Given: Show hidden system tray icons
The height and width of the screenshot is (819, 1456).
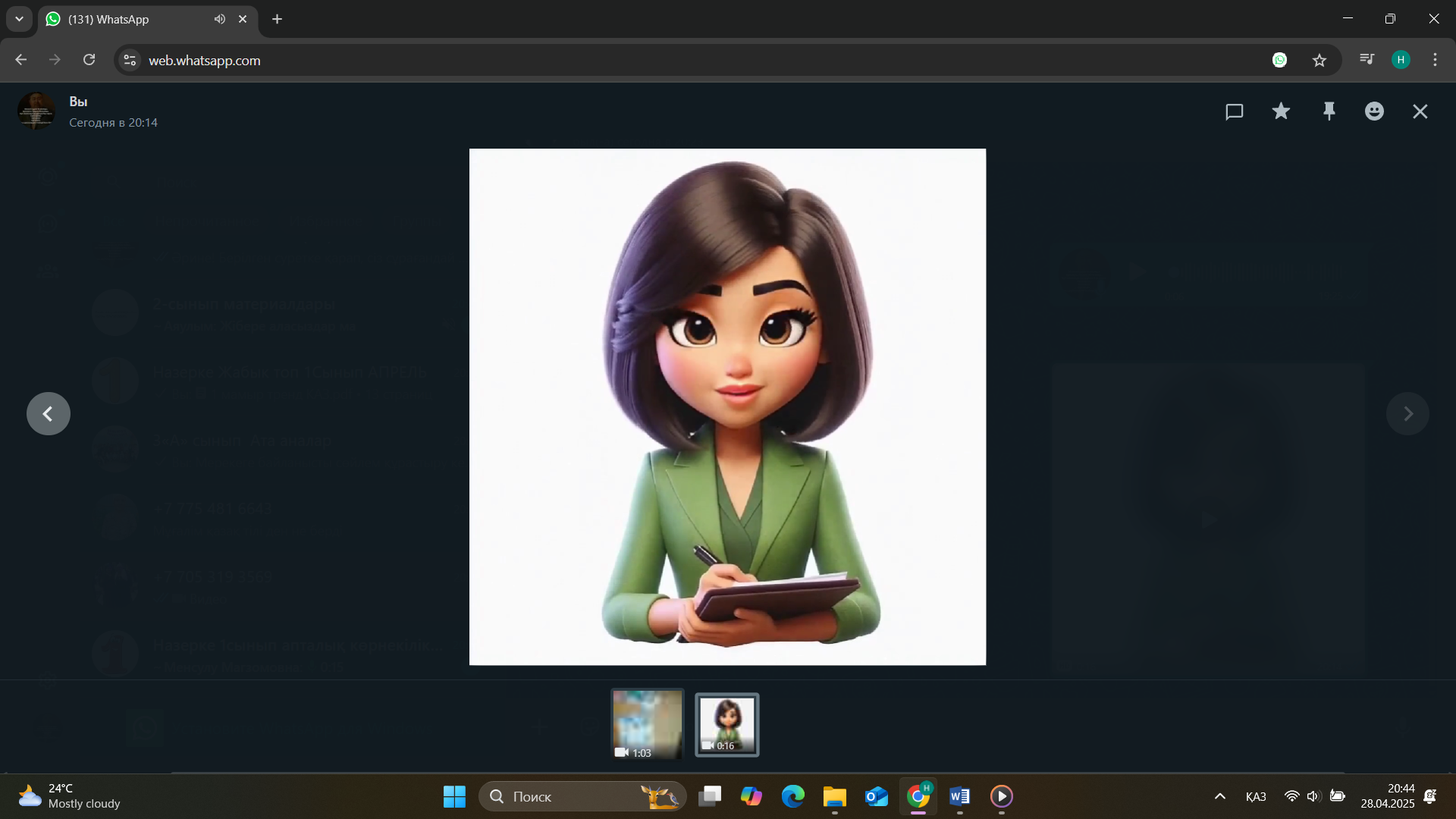Looking at the screenshot, I should pos(1219,796).
